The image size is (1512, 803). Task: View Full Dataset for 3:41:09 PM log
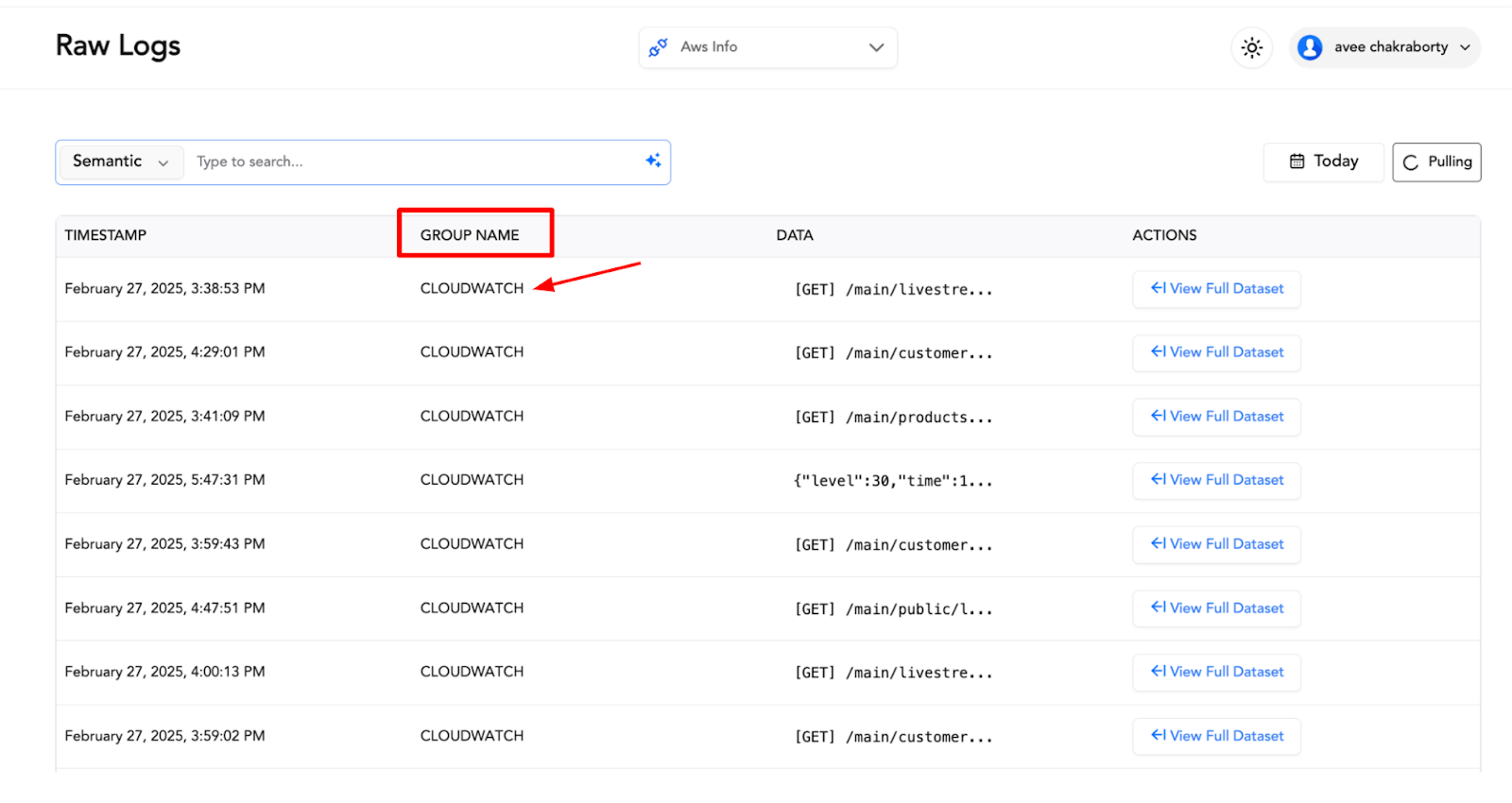1217,417
